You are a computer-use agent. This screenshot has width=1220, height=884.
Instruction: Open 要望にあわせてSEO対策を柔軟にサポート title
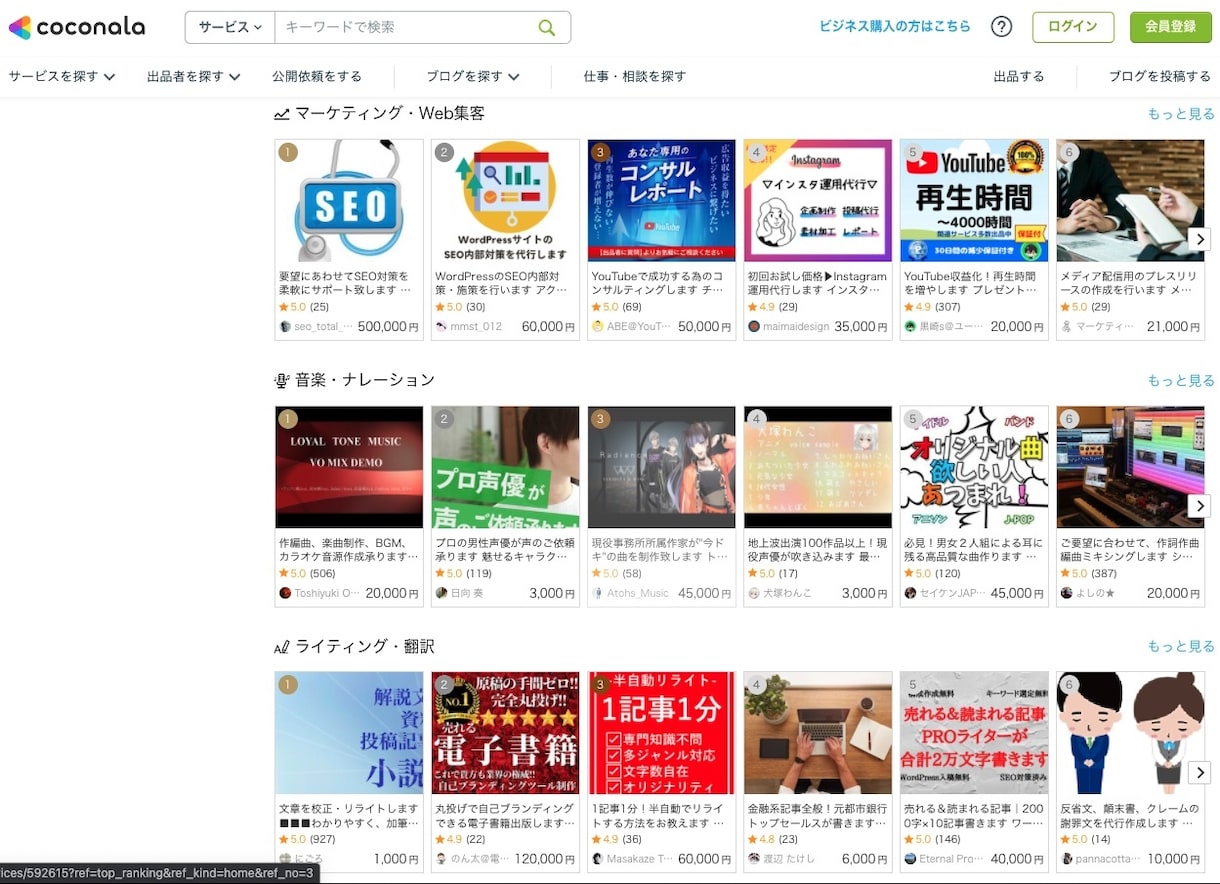(346, 283)
